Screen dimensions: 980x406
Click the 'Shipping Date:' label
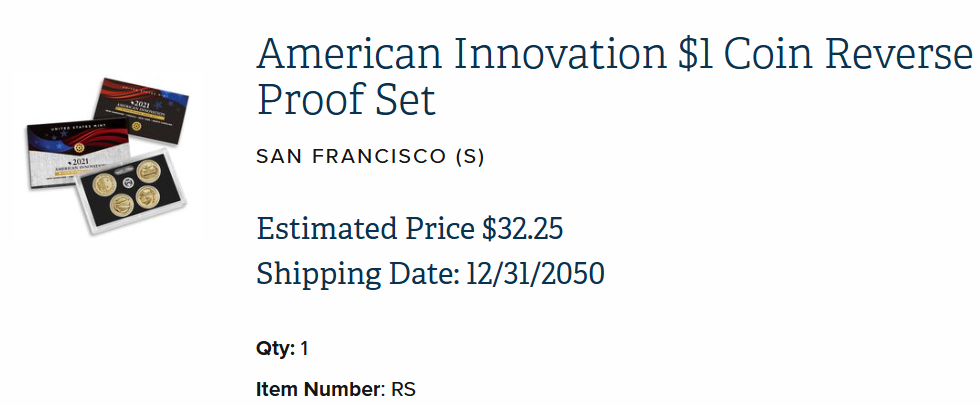coord(357,273)
